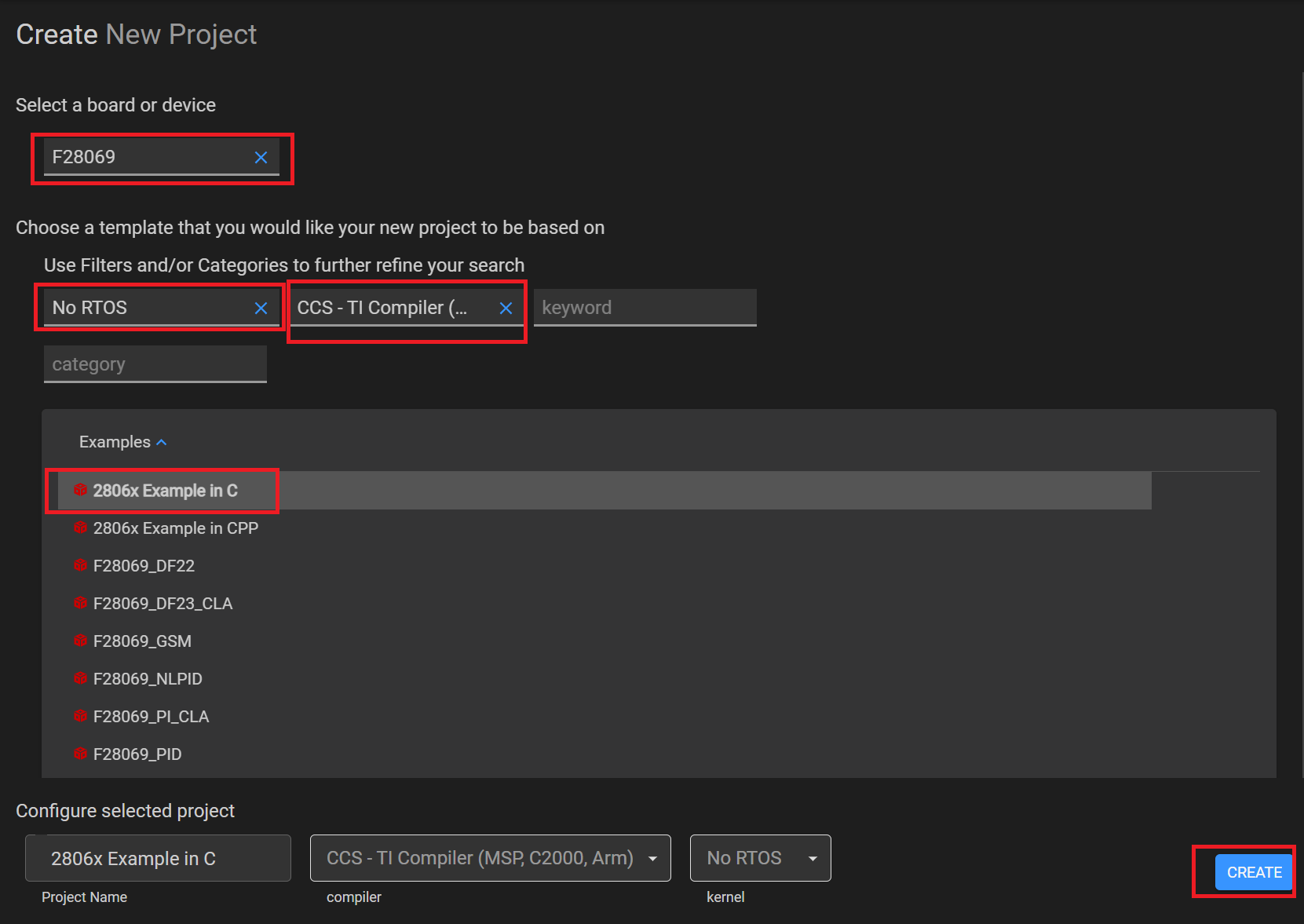The height and width of the screenshot is (924, 1304).
Task: Open the kernel No RTOS dropdown
Action: point(760,858)
